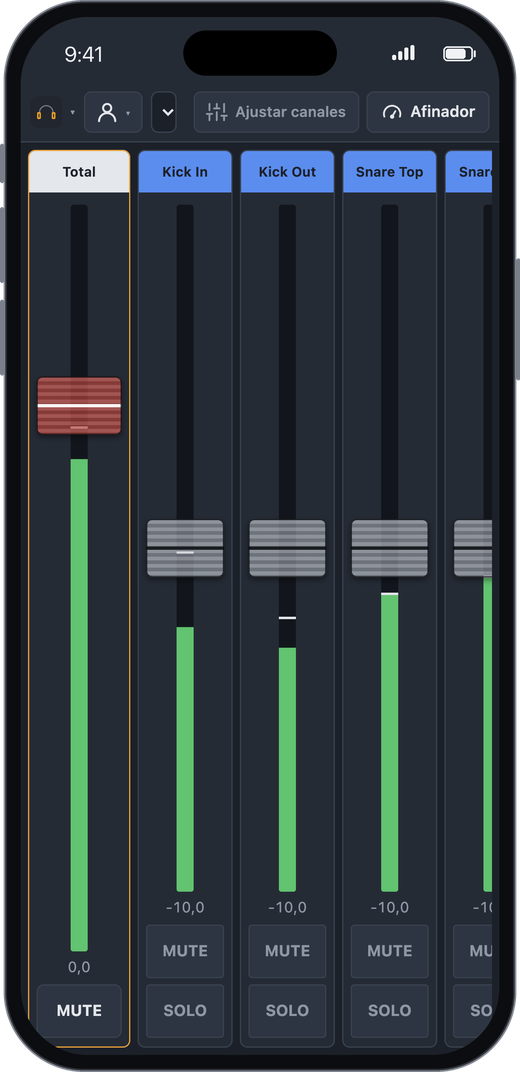Open the Afinador tuner button

coord(428,112)
